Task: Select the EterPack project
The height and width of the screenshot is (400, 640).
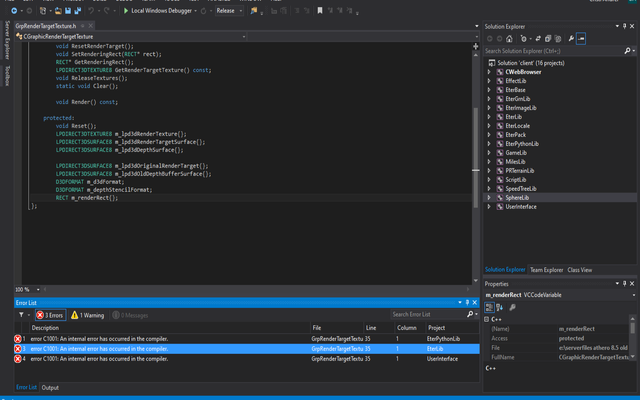Action: pos(516,135)
